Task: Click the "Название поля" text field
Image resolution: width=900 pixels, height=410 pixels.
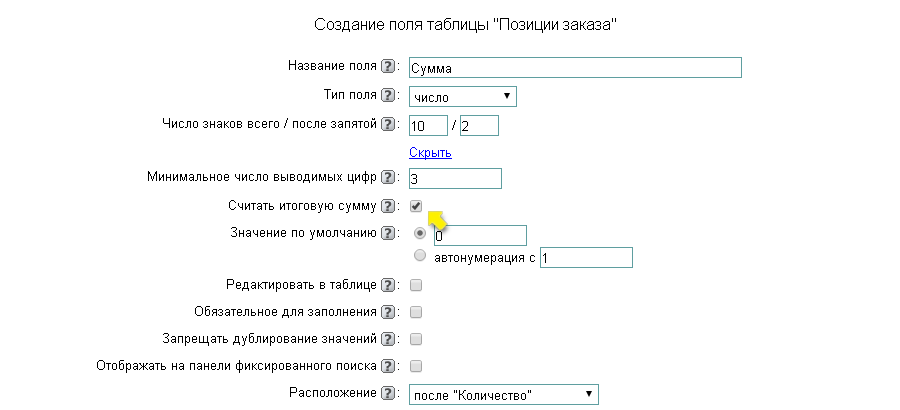Action: coord(575,68)
